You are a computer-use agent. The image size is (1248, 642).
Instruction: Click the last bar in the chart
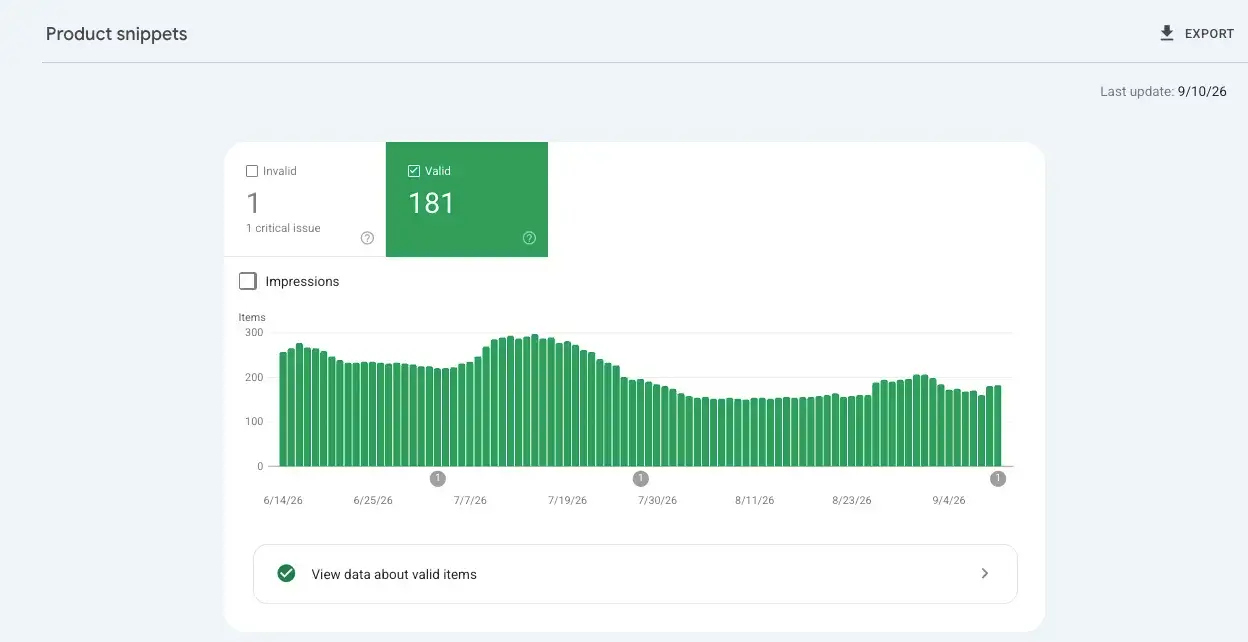997,426
